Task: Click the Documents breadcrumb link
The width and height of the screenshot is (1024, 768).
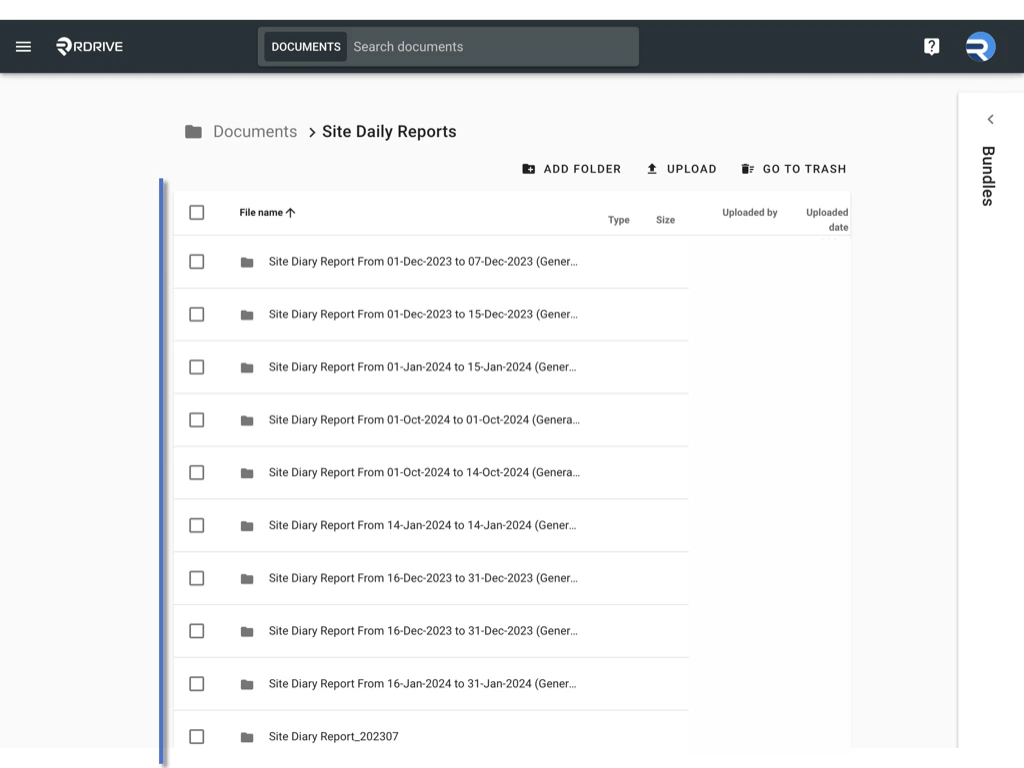Action: [x=254, y=131]
